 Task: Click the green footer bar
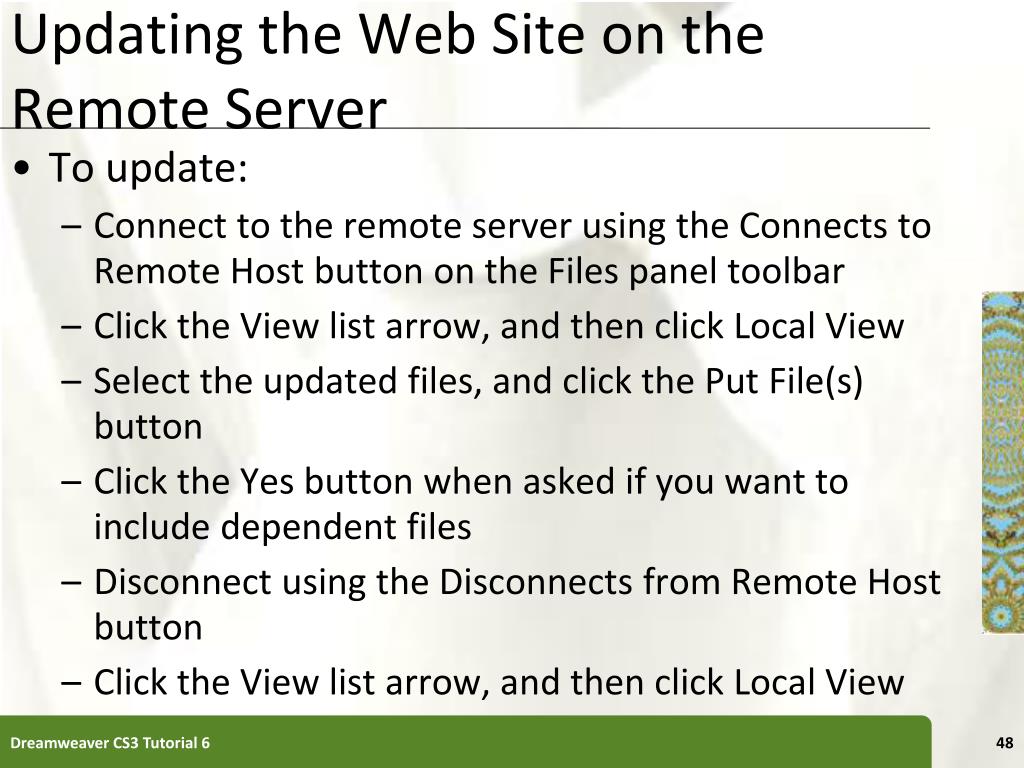tap(466, 742)
